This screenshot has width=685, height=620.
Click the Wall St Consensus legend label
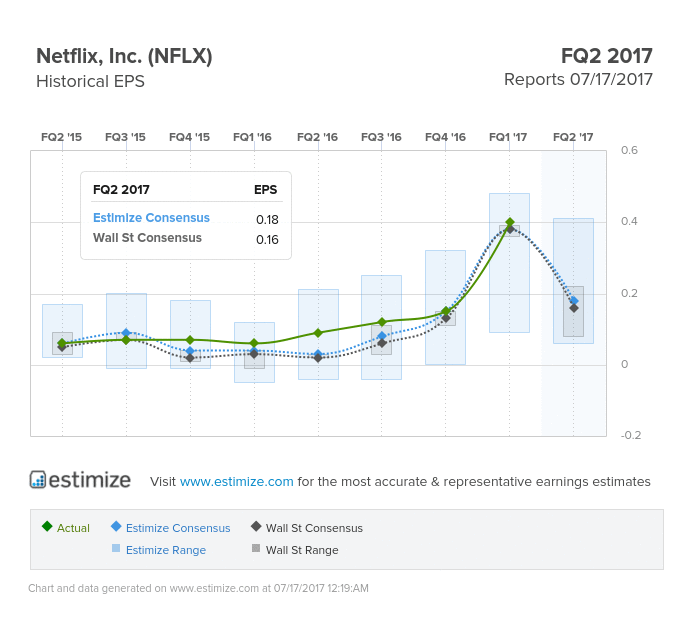[314, 528]
